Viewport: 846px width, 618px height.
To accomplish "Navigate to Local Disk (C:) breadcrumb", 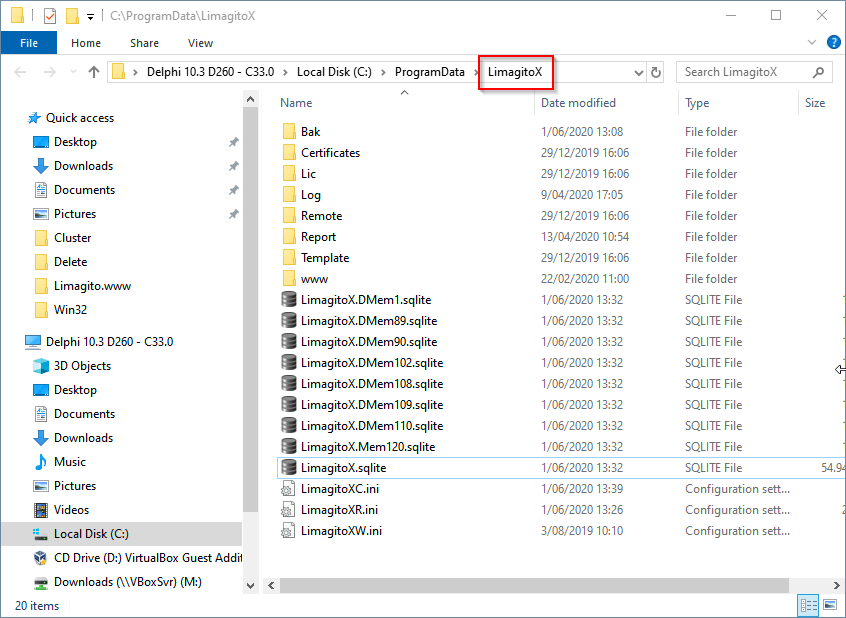I will pyautogui.click(x=334, y=72).
